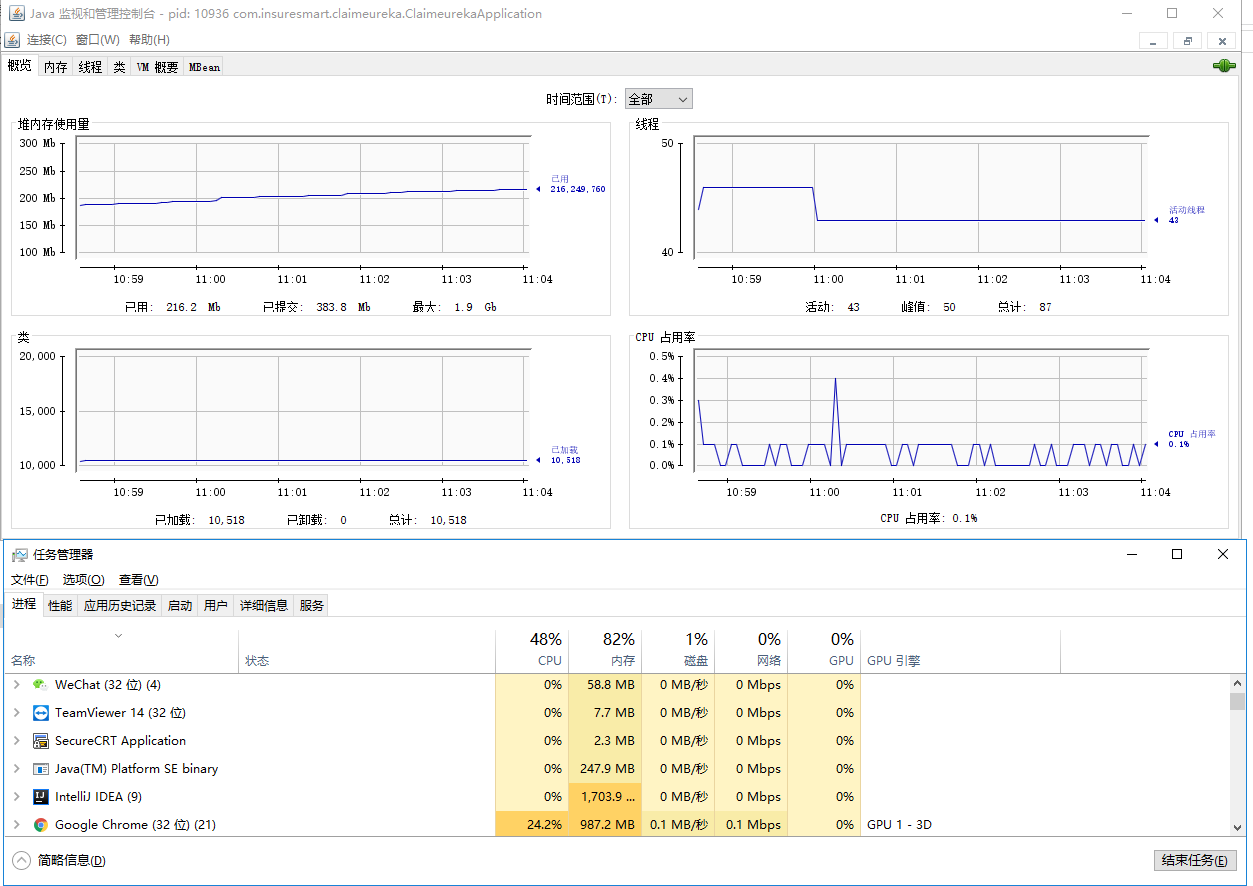Click the green connection status icon
The height and width of the screenshot is (886, 1253).
click(1224, 66)
